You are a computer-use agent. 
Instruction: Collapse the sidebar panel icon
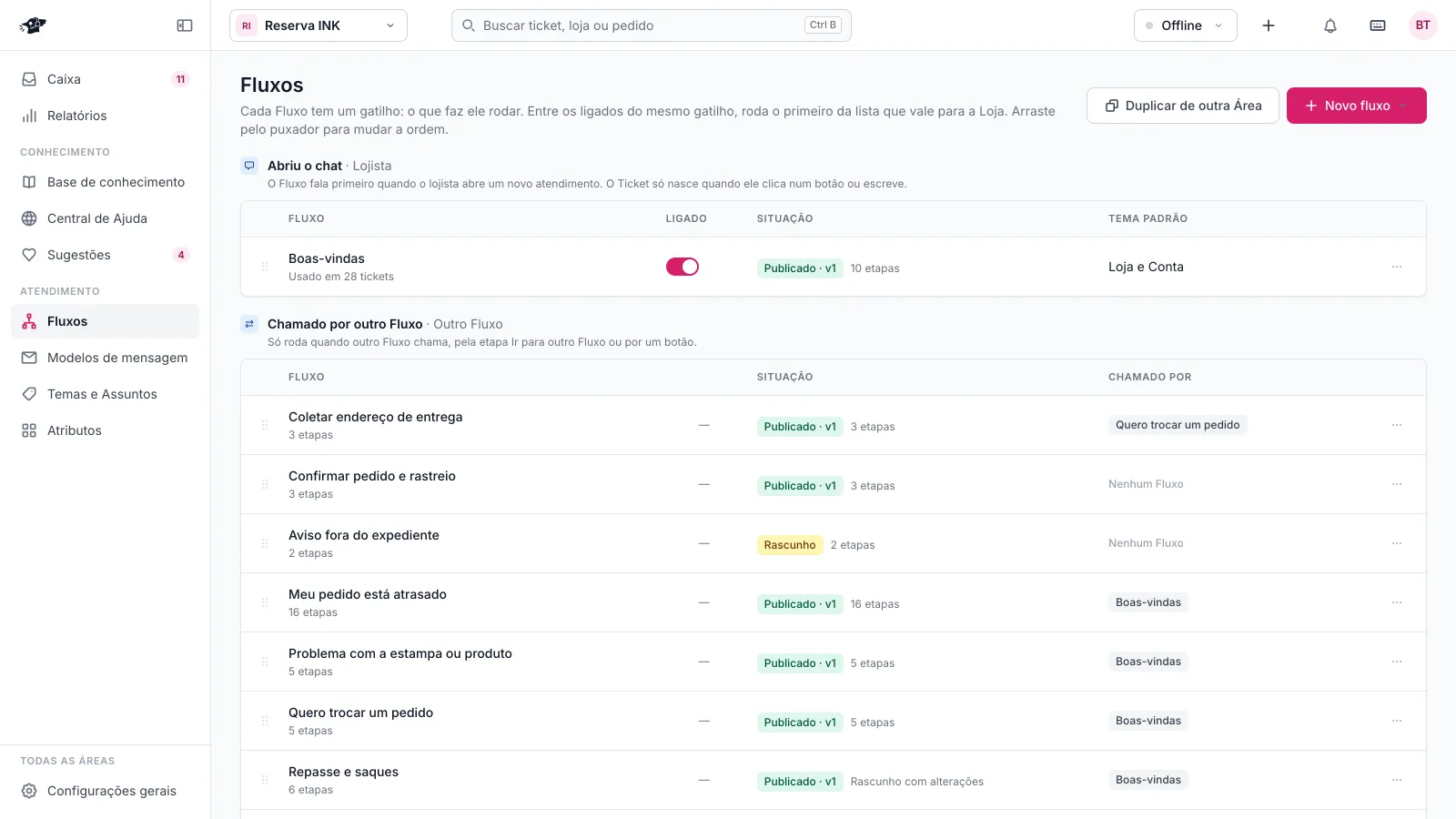tap(185, 25)
